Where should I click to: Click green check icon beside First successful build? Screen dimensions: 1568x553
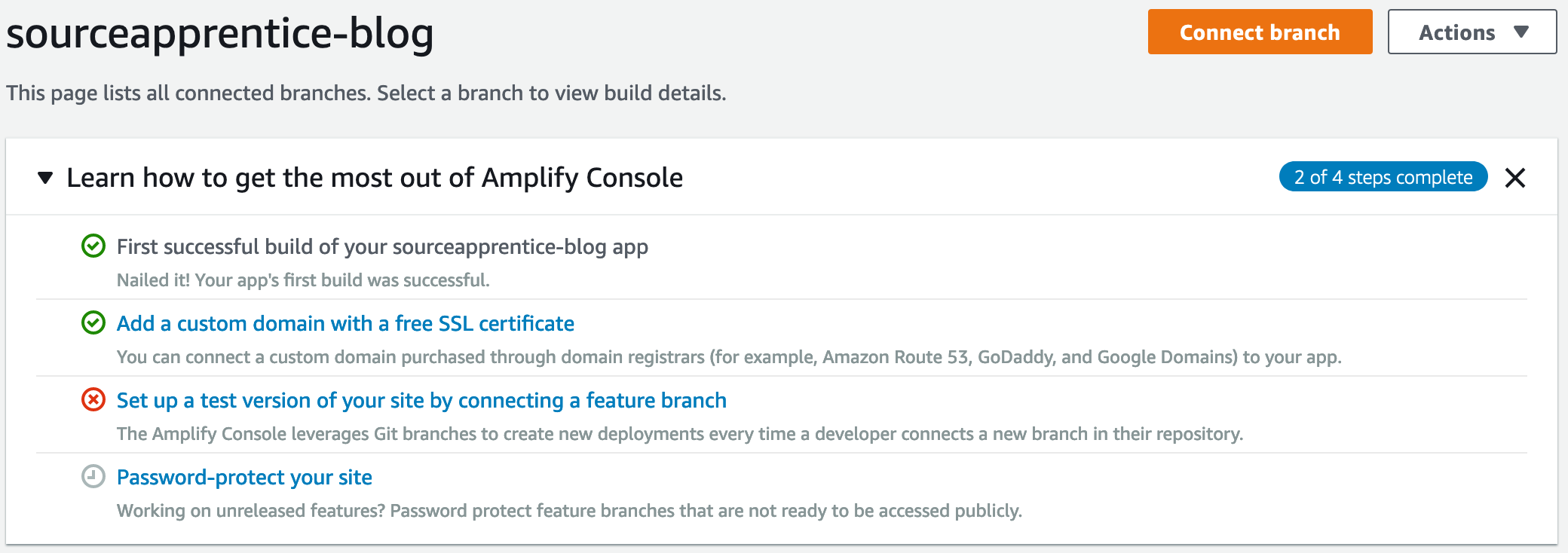[93, 246]
